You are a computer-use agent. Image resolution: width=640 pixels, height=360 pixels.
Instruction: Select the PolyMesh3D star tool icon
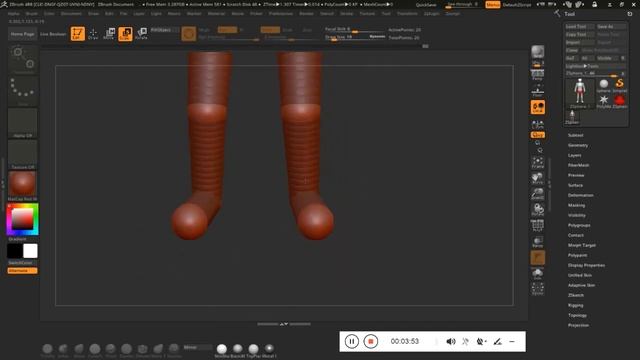pos(604,101)
